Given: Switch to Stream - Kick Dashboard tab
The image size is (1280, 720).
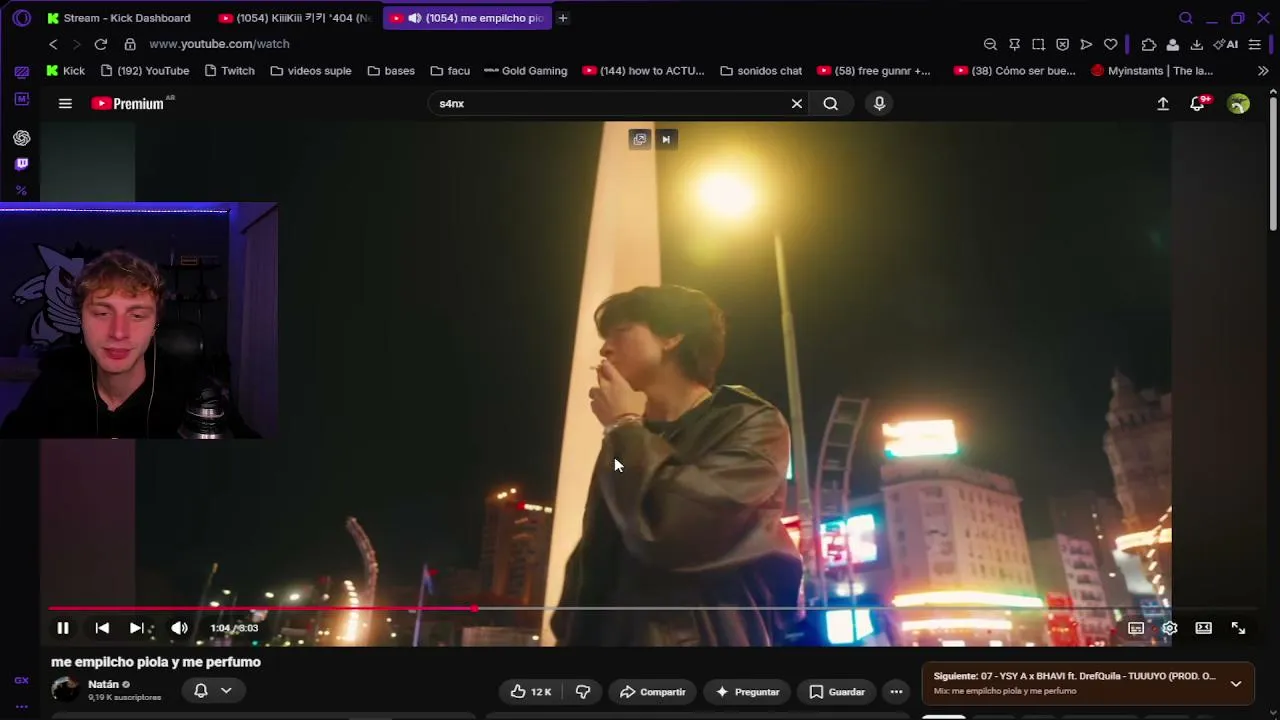Looking at the screenshot, I should (x=119, y=18).
